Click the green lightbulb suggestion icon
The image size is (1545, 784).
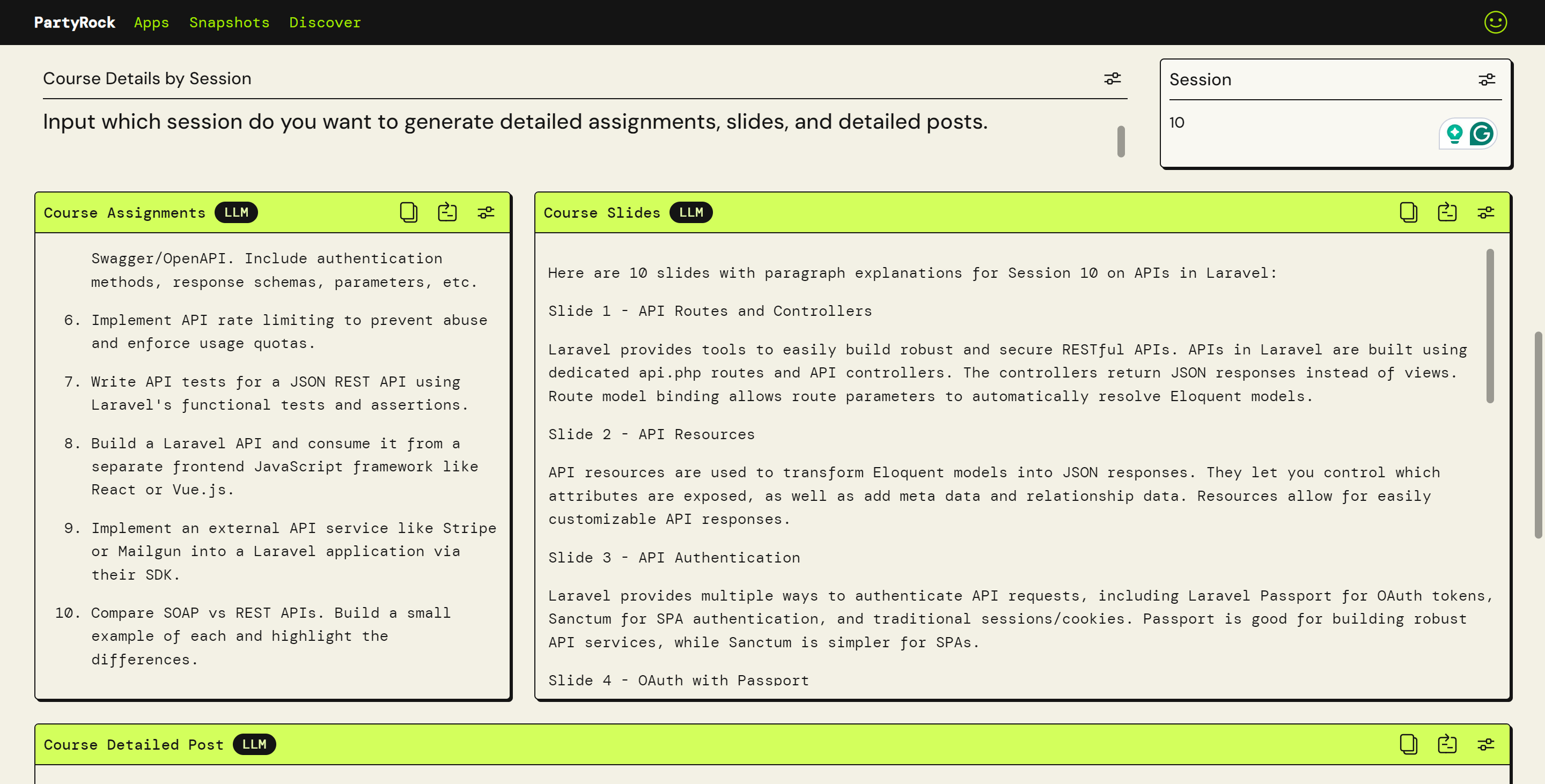tap(1454, 133)
